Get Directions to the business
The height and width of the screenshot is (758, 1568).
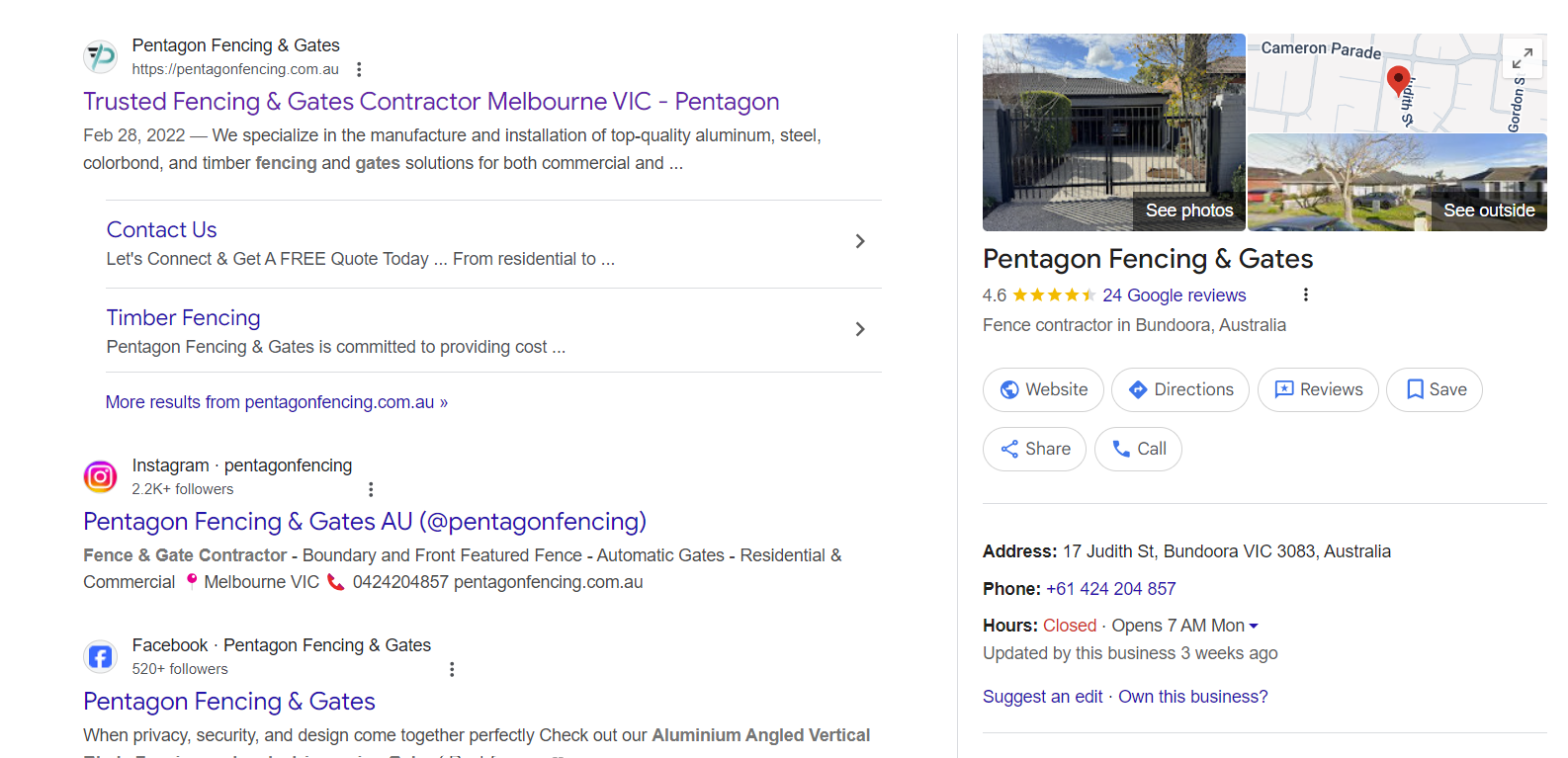(1180, 389)
